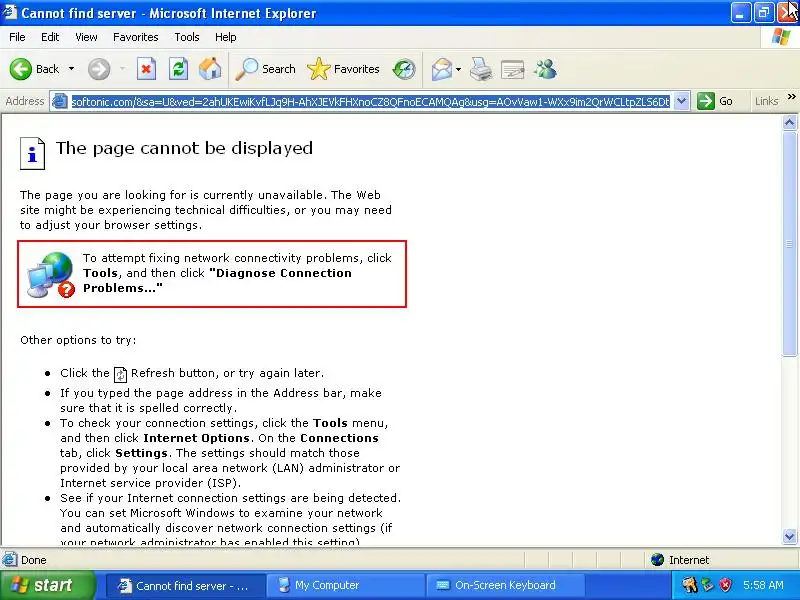Viewport: 800px width, 600px height.
Task: Click scrollbar down arrow
Action: [x=789, y=536]
